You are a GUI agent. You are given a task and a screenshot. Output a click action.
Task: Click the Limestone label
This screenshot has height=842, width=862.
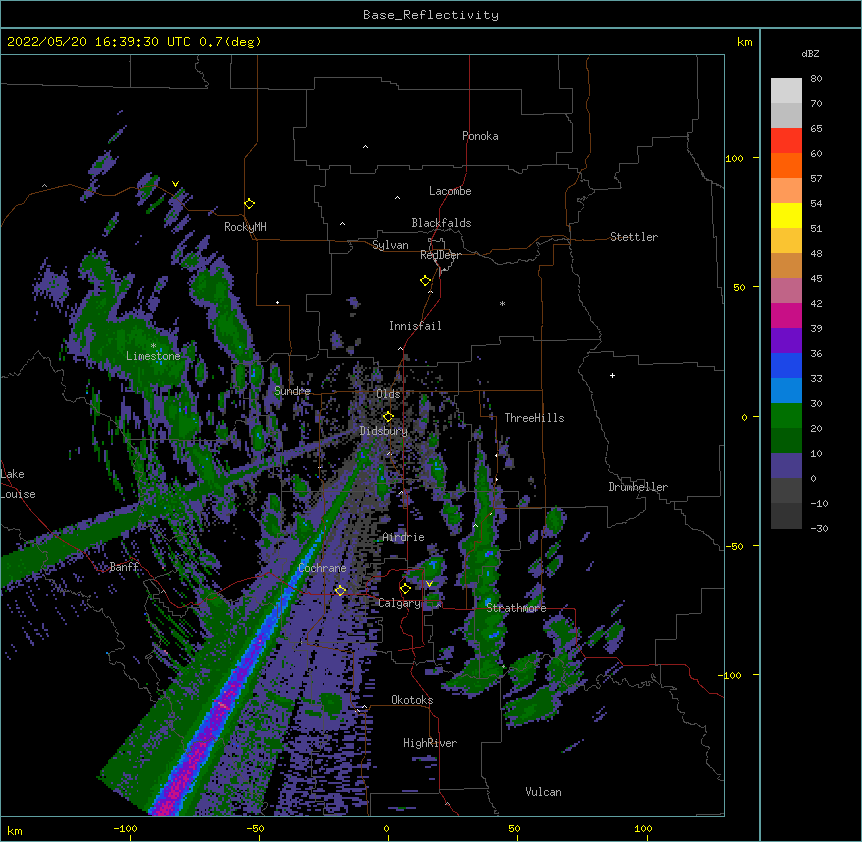[153, 356]
